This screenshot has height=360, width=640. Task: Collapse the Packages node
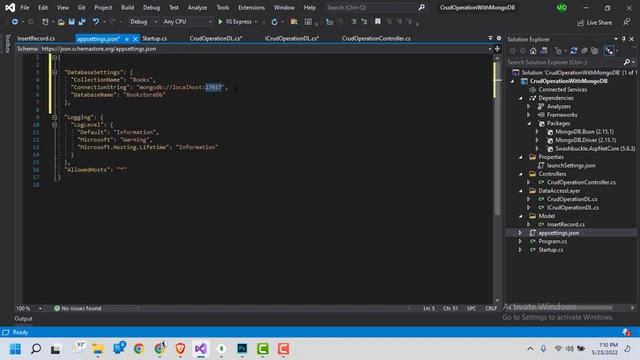point(529,123)
